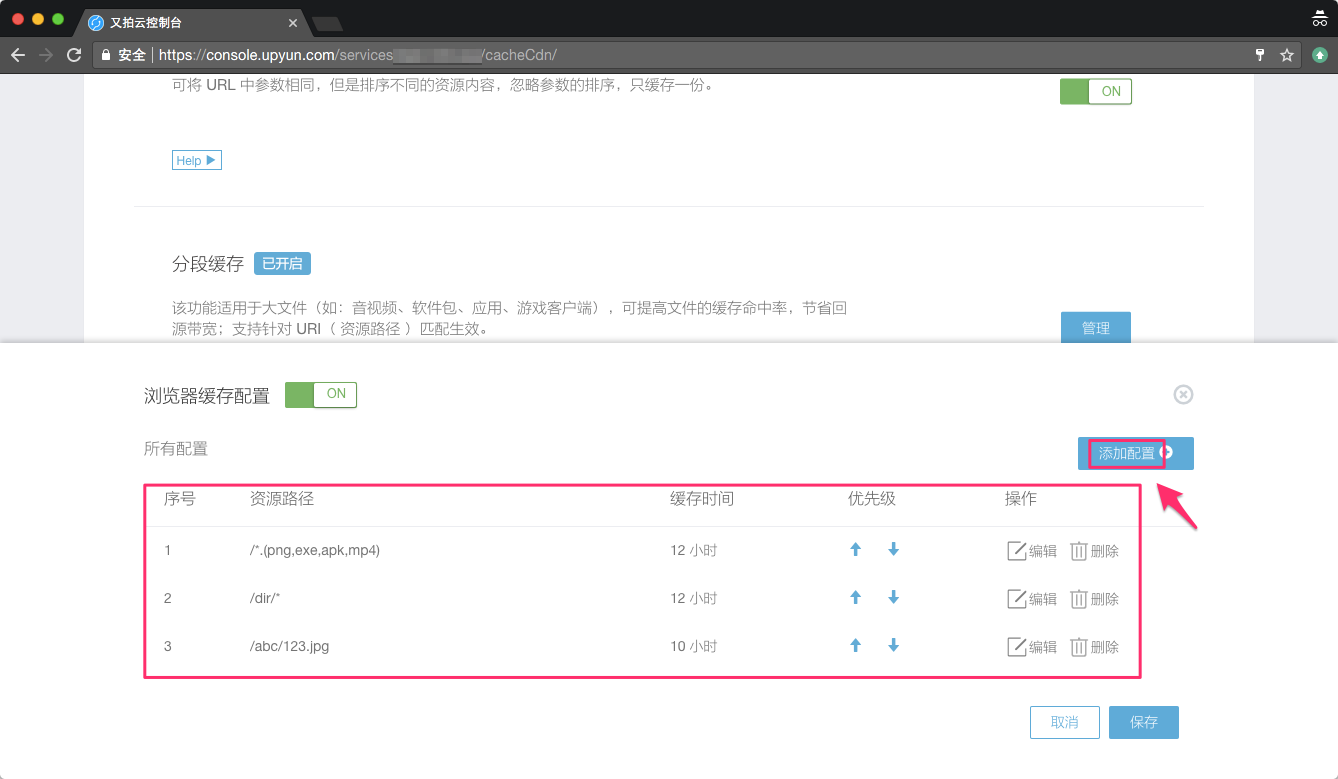Screen dimensions: 1338x779
Task: Click the 已开启 status badge
Action: click(x=282, y=264)
